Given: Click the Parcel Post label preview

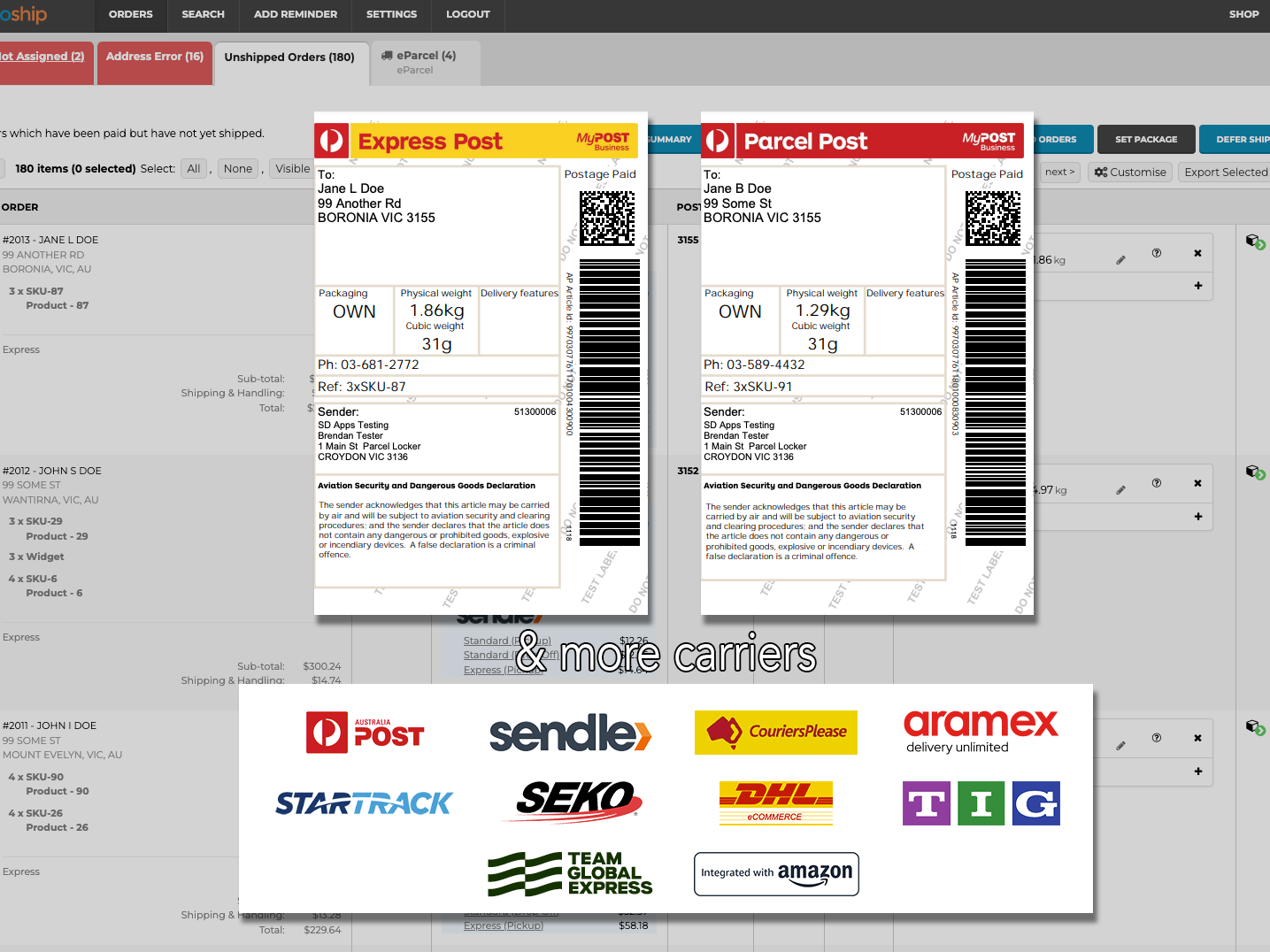Looking at the screenshot, I should tap(867, 364).
